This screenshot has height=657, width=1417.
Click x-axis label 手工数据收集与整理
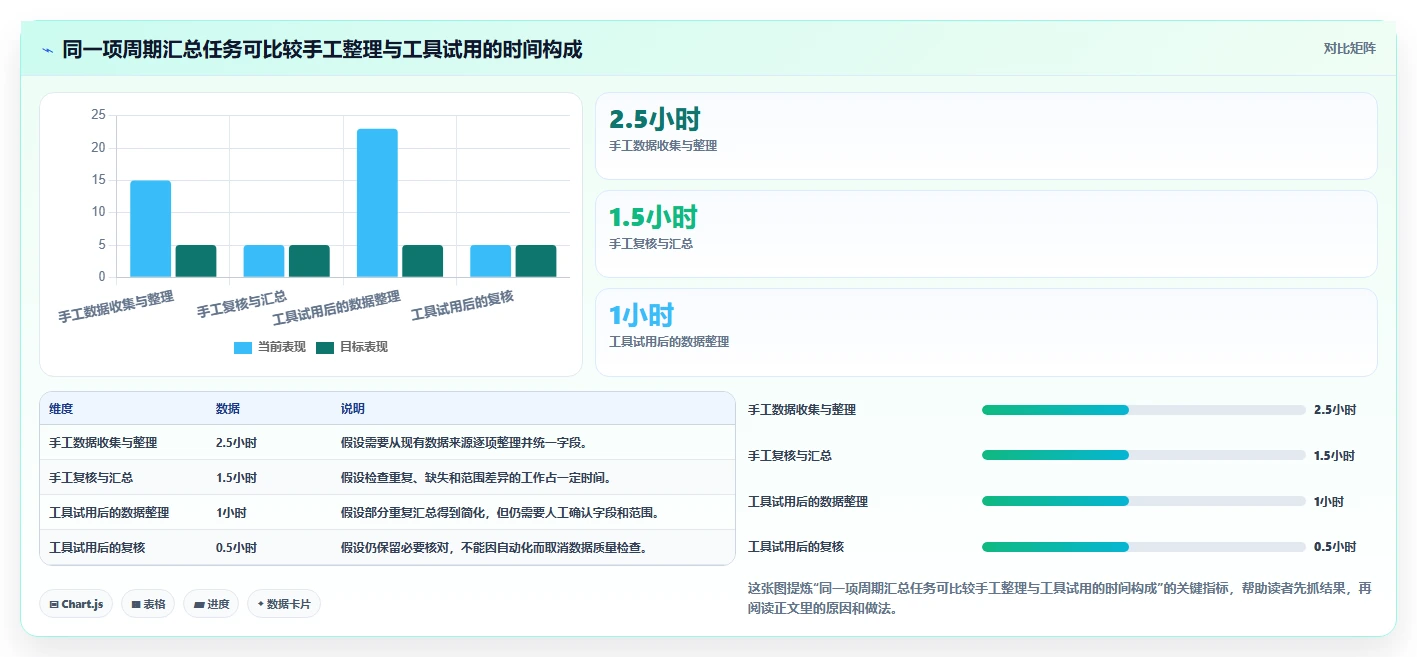[116, 306]
